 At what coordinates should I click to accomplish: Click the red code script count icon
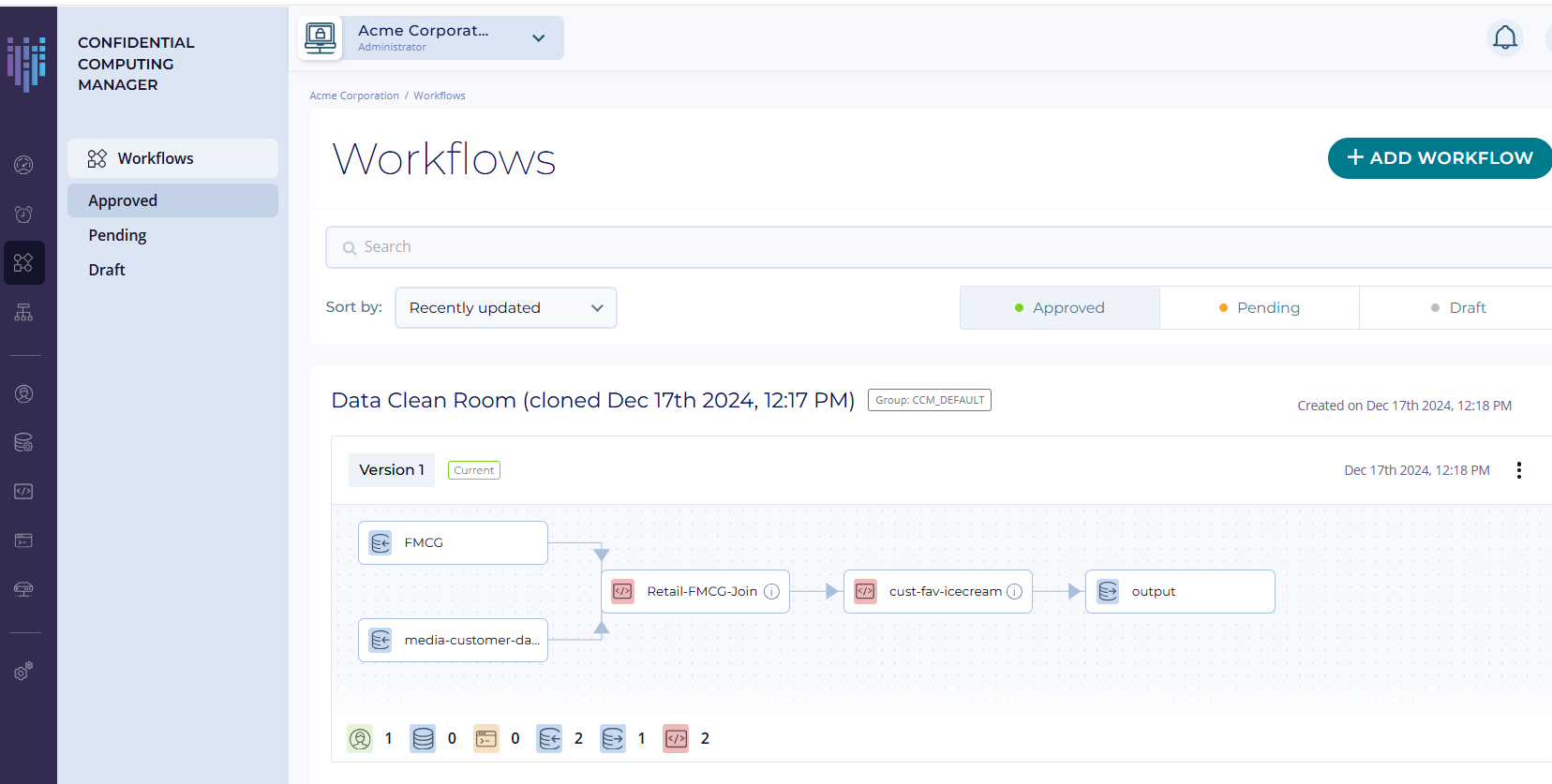676,739
